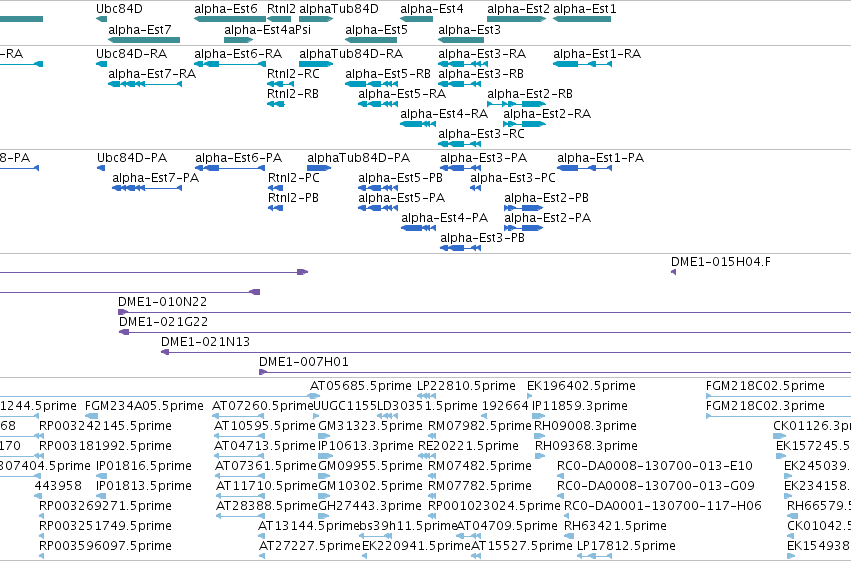Open transcript Ubc84D-RA
851x561 pixels.
[x=131, y=54]
